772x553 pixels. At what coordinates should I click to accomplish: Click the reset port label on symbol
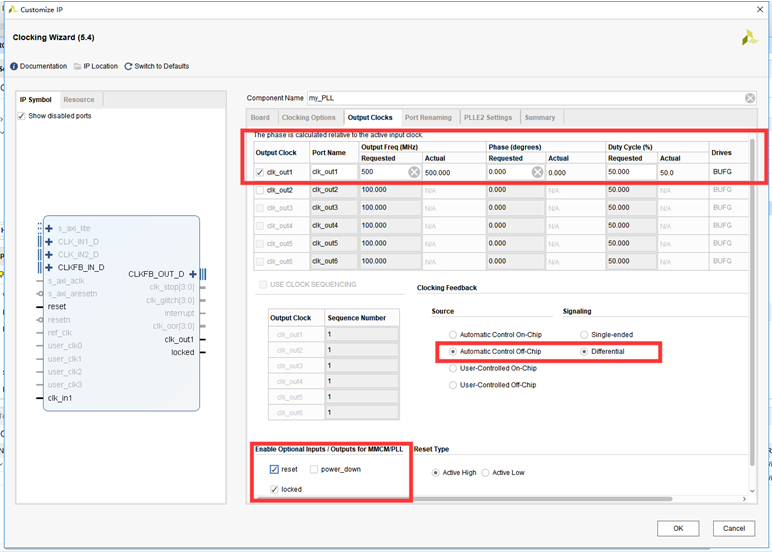(x=57, y=306)
